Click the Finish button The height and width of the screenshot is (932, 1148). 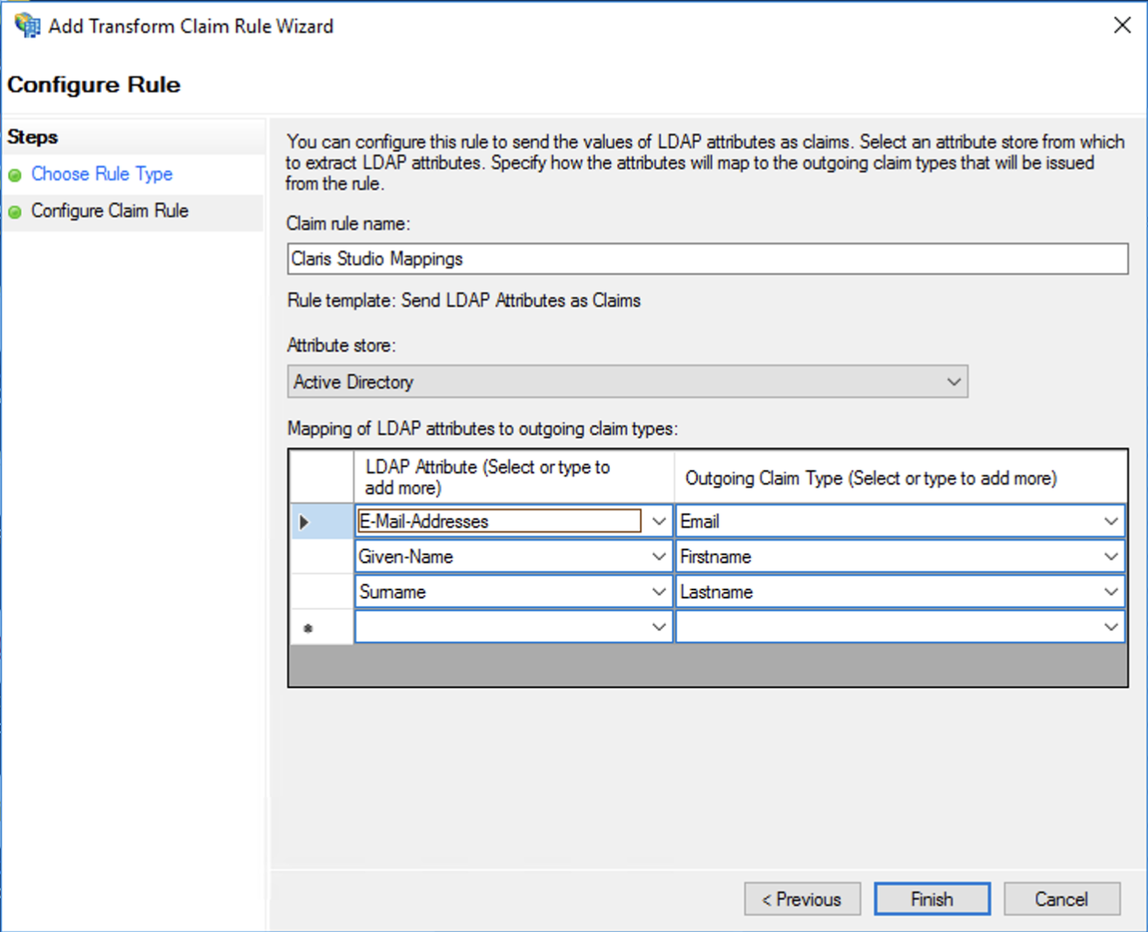pos(931,898)
